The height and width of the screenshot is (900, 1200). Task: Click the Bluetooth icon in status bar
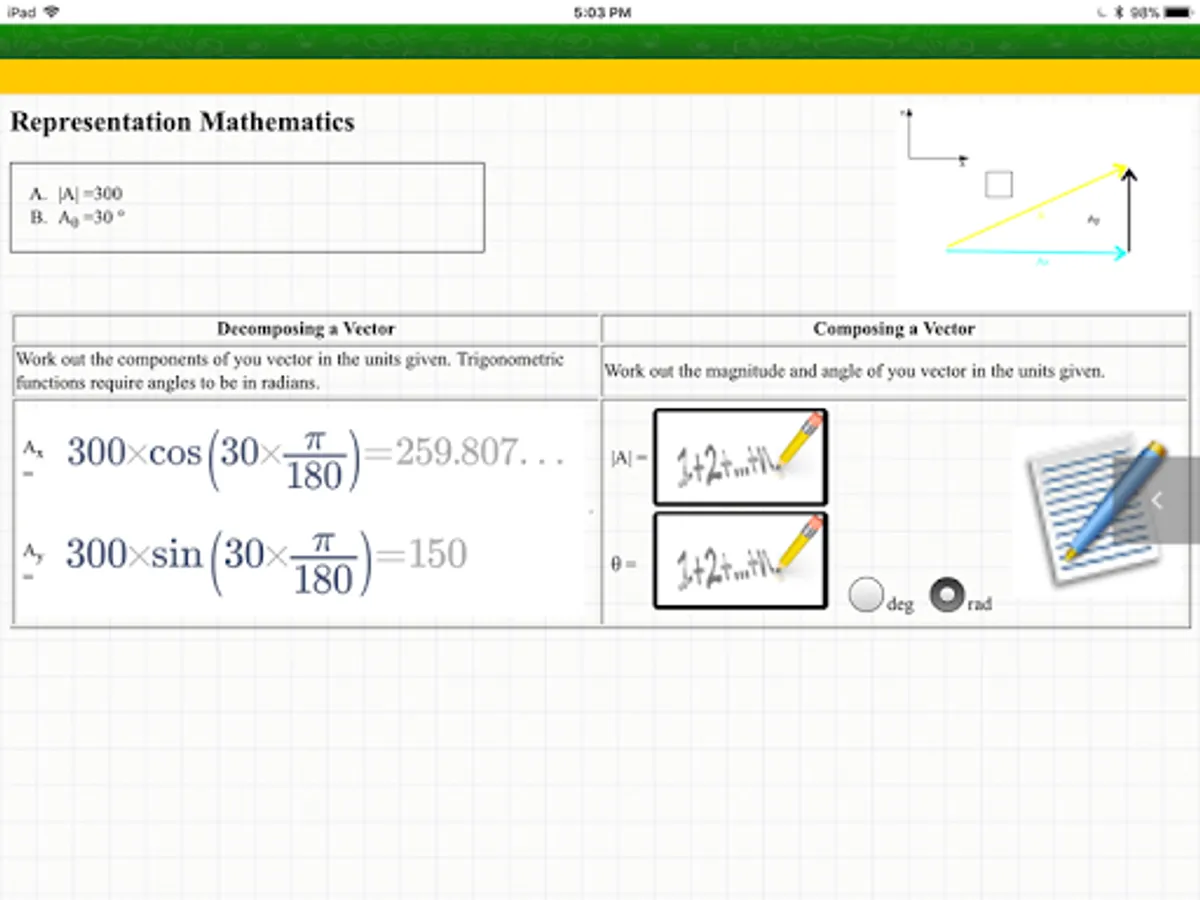pyautogui.click(x=1120, y=12)
